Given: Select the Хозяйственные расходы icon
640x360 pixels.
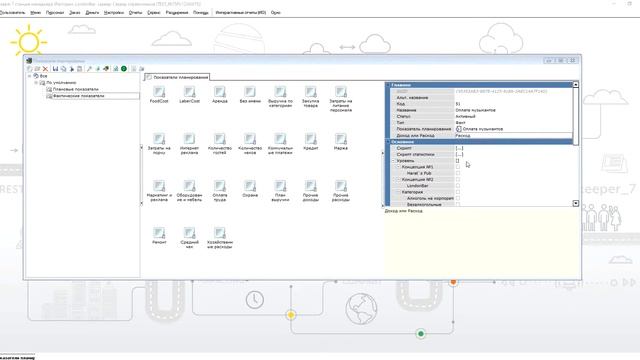Looking at the screenshot, I should click(x=220, y=233).
